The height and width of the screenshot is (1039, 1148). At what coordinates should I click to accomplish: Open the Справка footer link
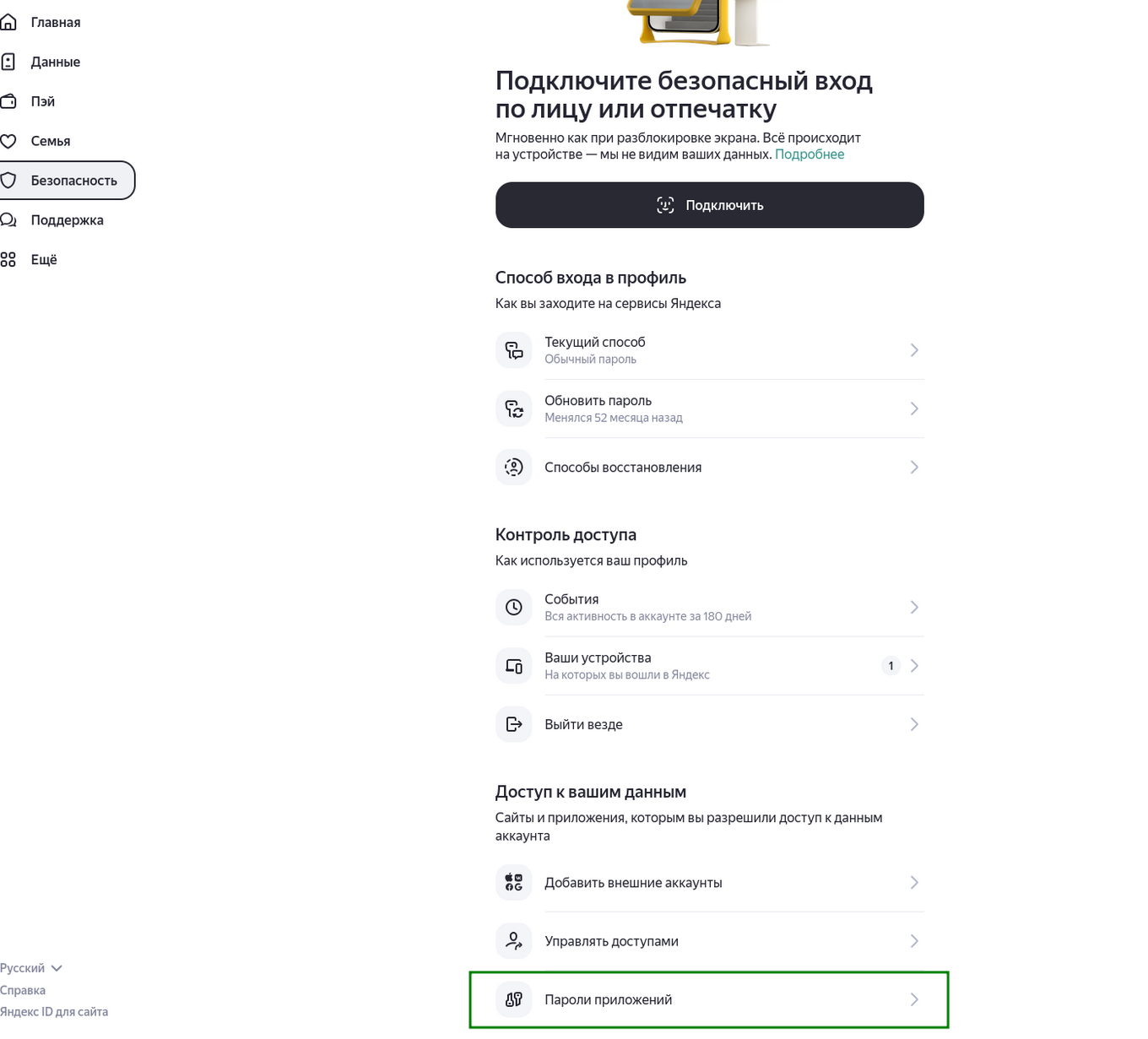23,990
